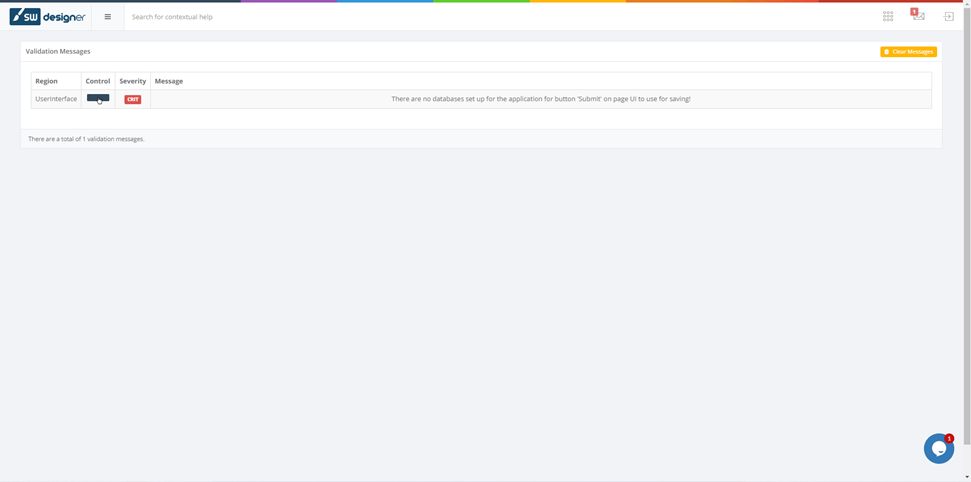Click the scrollbar down arrow
This screenshot has height=482, width=971.
967,477
